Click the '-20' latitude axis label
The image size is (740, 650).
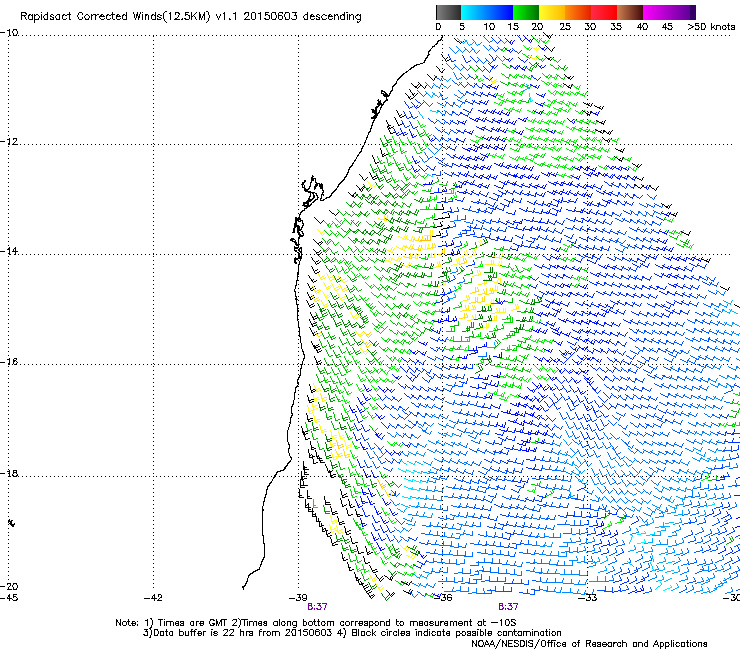coord(9,586)
